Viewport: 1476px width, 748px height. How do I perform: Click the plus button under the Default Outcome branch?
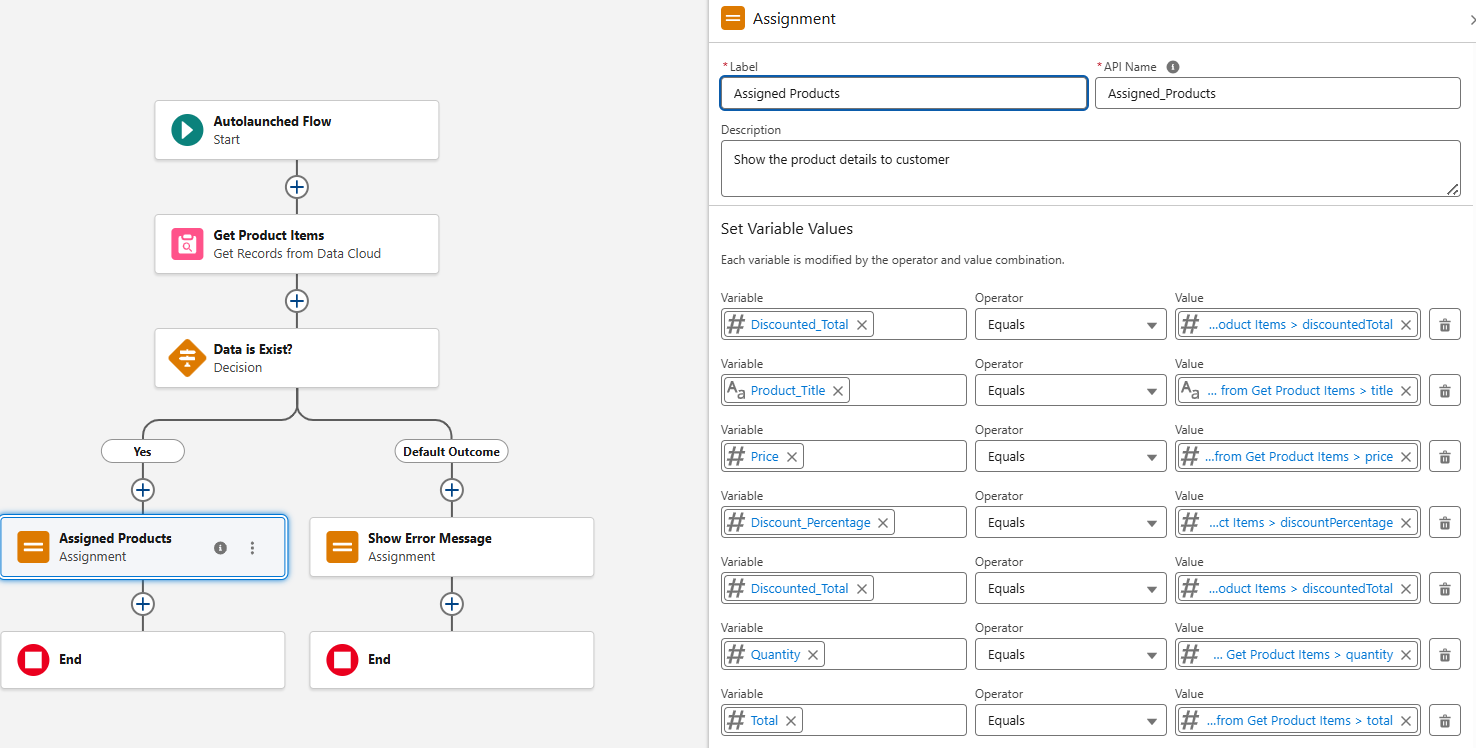(x=451, y=490)
